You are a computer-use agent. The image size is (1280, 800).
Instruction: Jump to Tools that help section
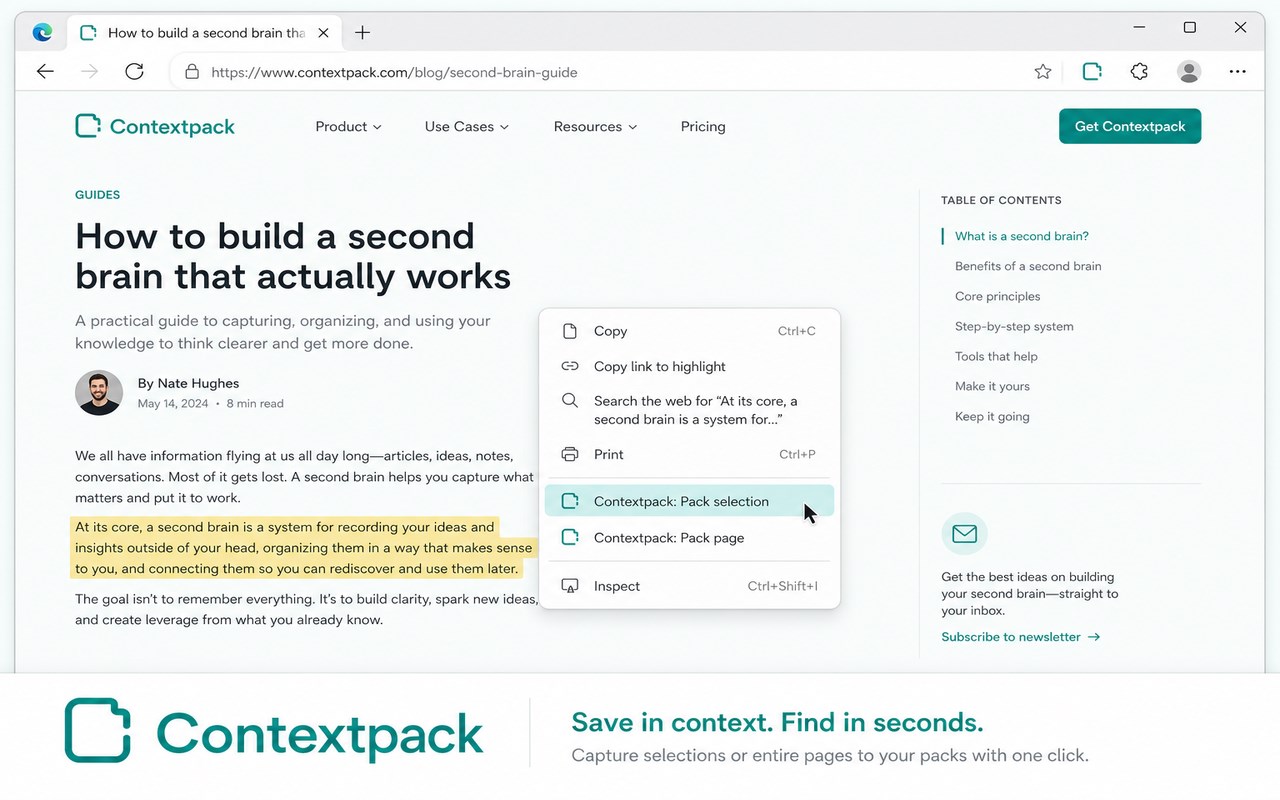(x=996, y=356)
